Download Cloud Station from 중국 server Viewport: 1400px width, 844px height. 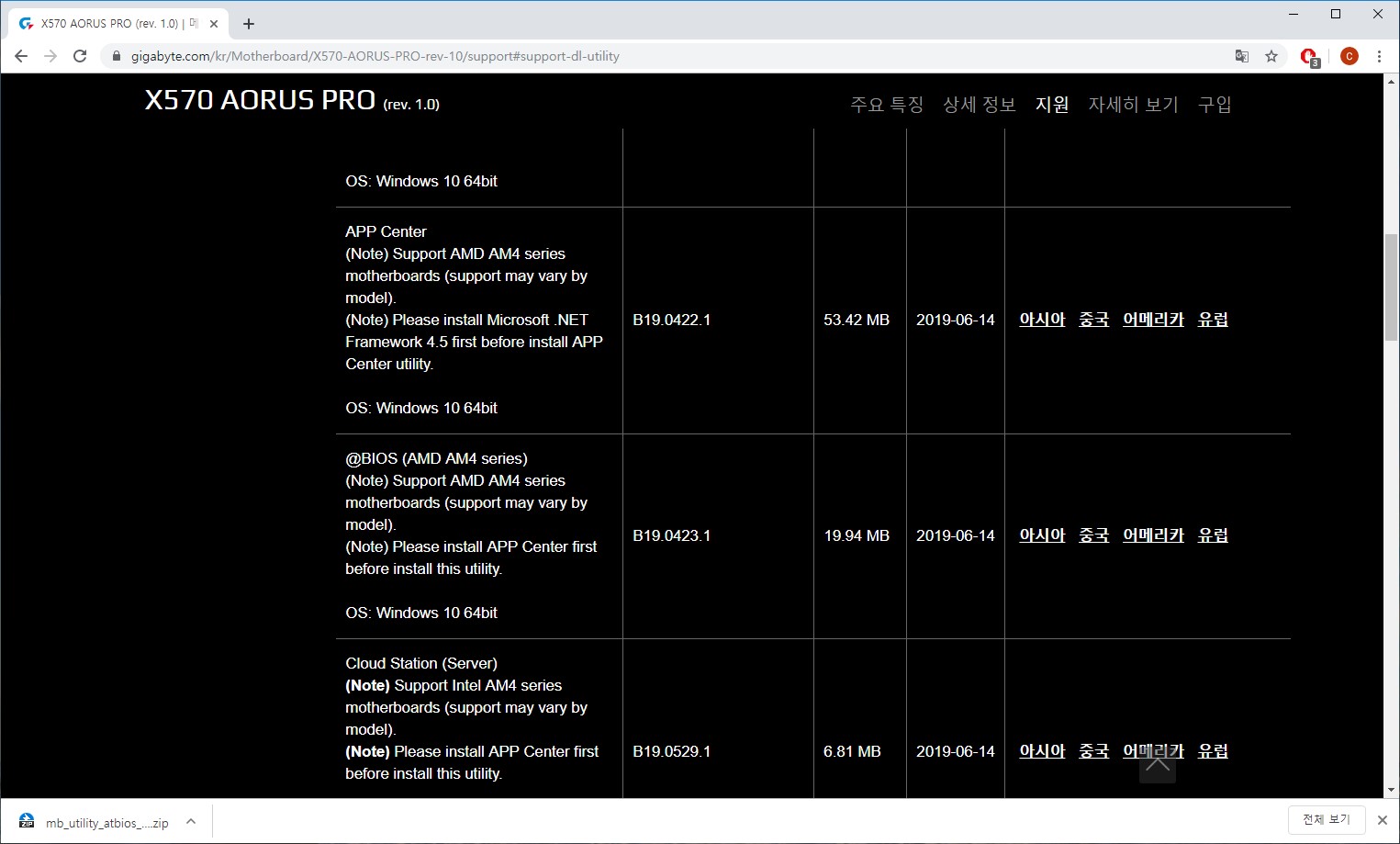1093,751
